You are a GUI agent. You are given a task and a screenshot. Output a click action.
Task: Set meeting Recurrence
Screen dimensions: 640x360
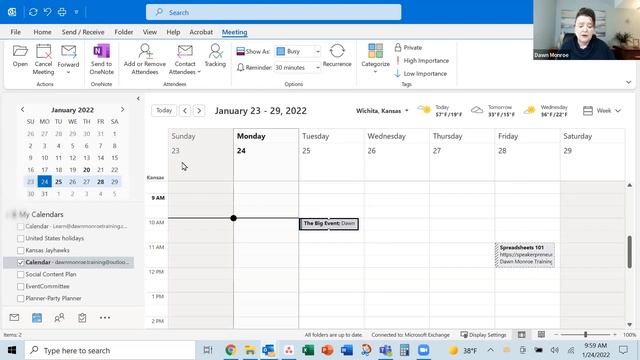(x=337, y=56)
